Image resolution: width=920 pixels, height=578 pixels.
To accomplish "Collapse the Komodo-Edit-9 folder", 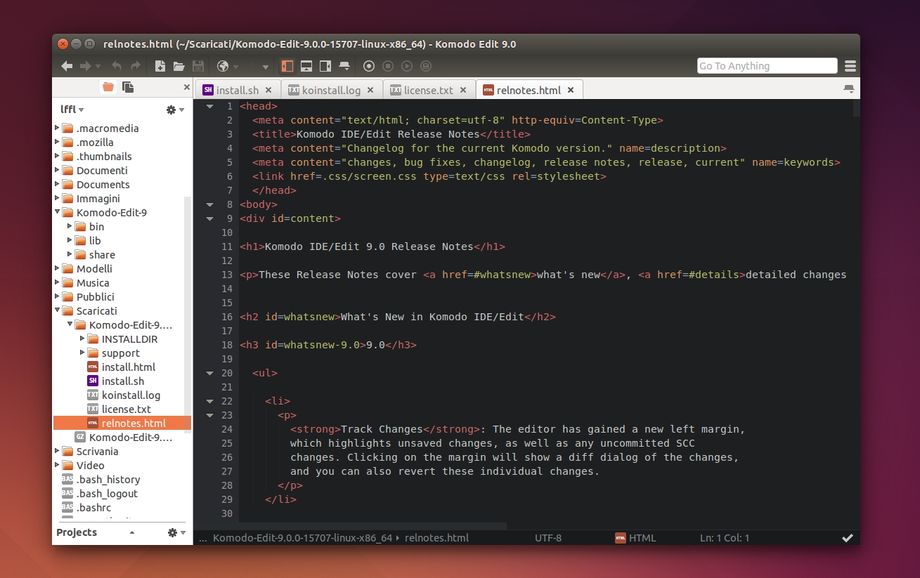I will (x=58, y=212).
